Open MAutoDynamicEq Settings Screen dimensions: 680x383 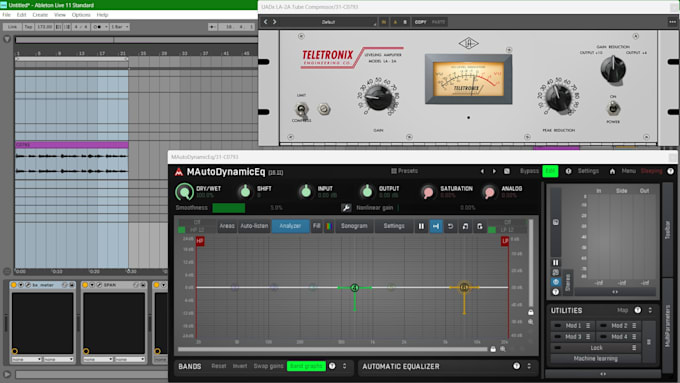(x=588, y=171)
